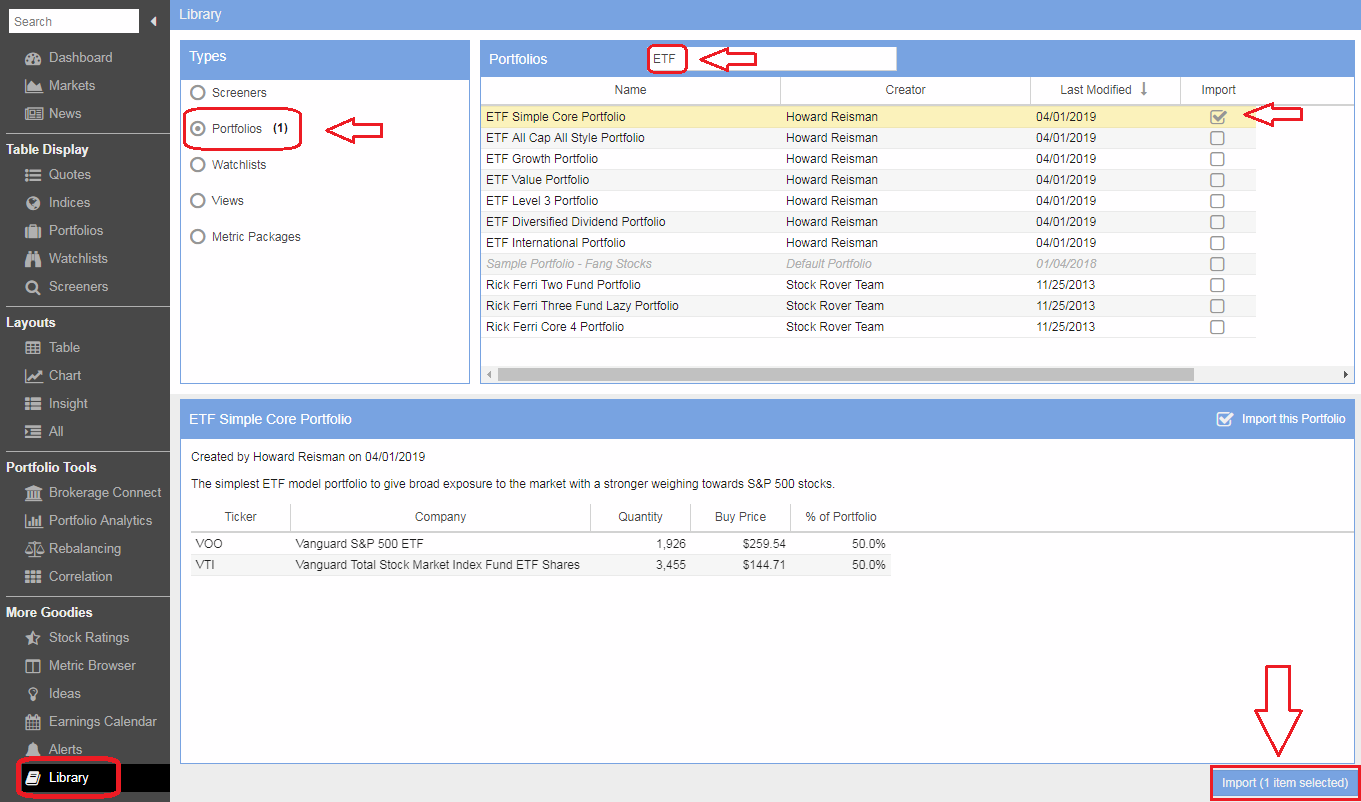1361x802 pixels.
Task: Click the Chart layout line icon
Action: [33, 376]
